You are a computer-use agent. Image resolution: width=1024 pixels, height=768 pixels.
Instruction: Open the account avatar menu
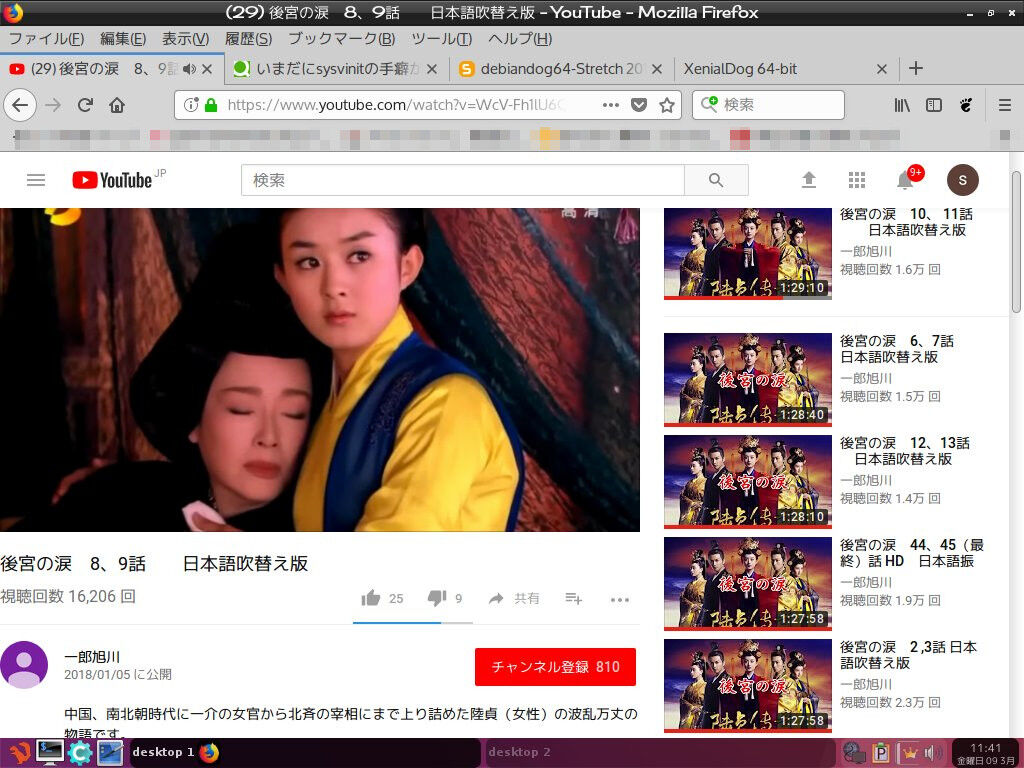pyautogui.click(x=963, y=180)
